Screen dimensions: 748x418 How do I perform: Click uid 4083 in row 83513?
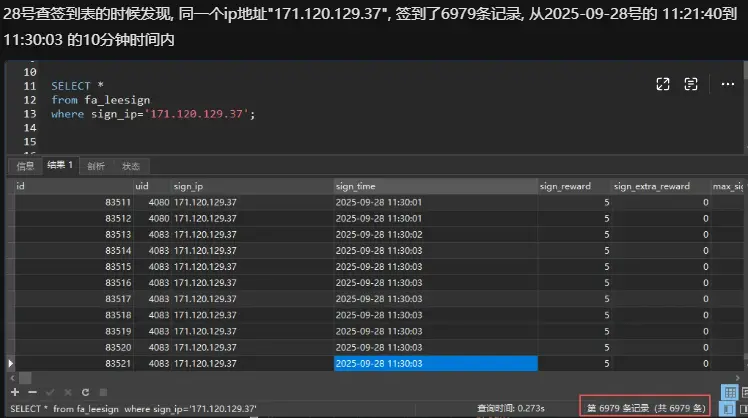point(152,235)
